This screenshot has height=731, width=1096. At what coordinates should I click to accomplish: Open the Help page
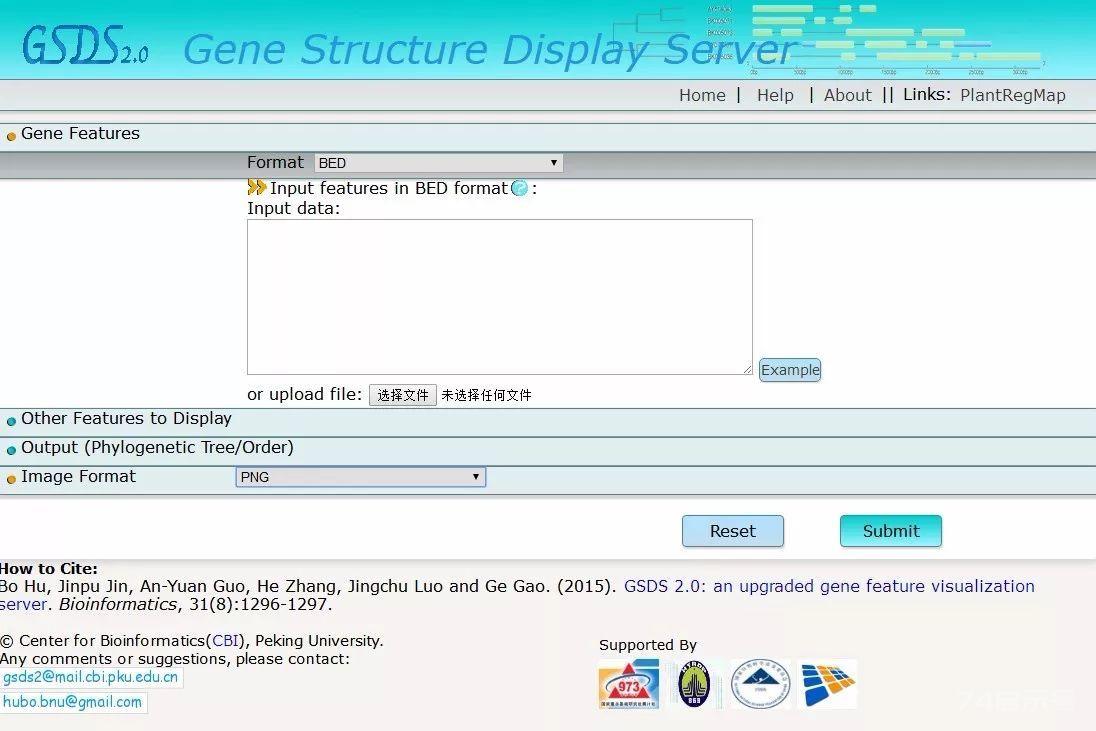[x=775, y=95]
